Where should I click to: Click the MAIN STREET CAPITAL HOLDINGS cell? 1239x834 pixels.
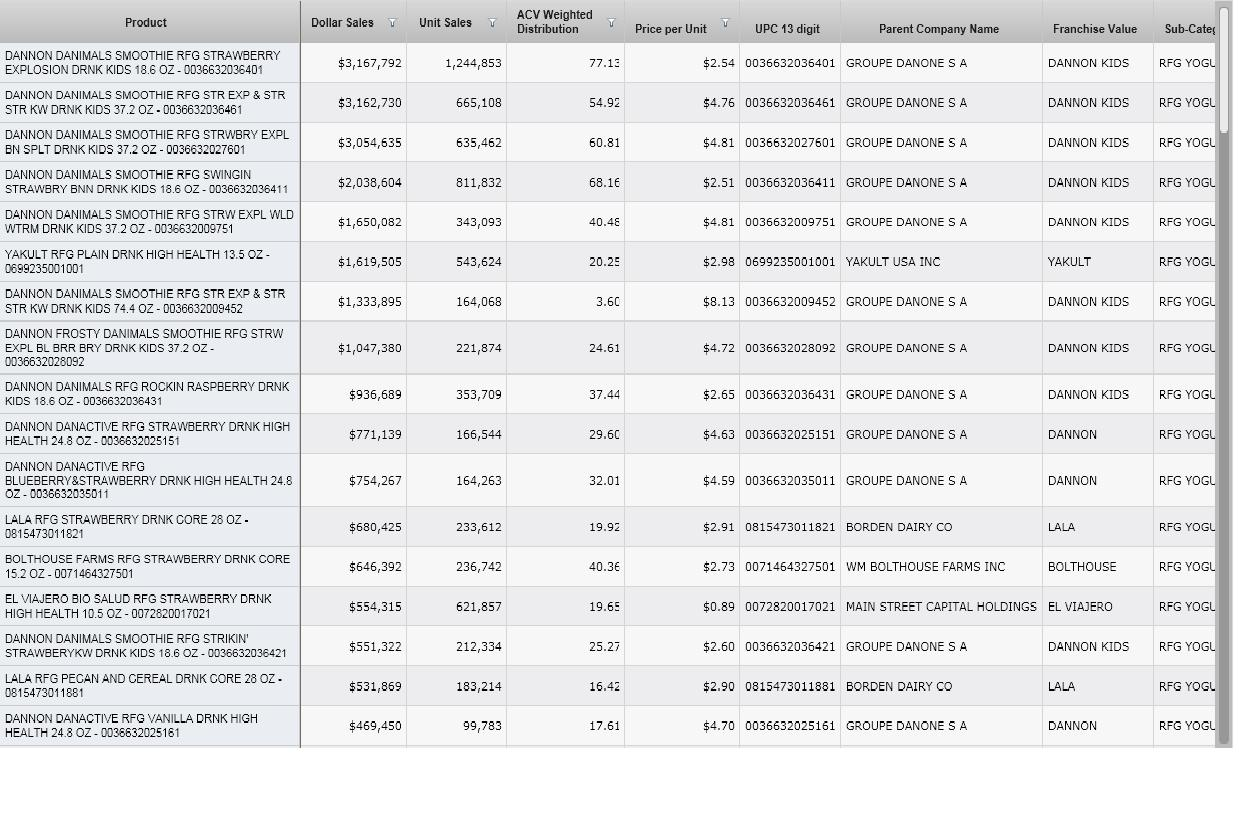point(940,607)
